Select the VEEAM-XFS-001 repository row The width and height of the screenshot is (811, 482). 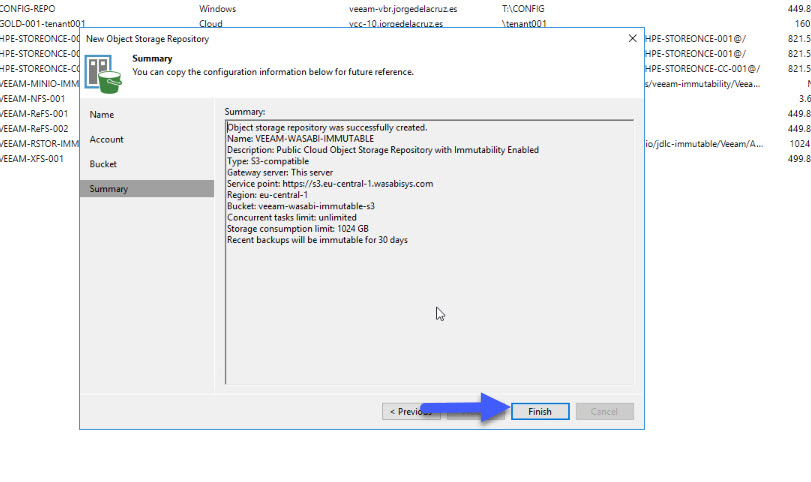point(32,159)
